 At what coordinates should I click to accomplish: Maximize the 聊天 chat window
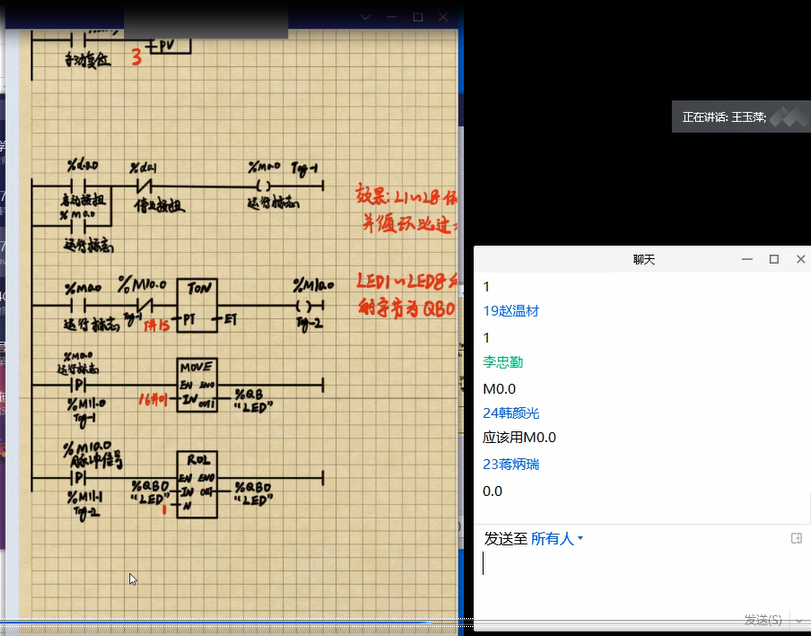click(x=773, y=259)
